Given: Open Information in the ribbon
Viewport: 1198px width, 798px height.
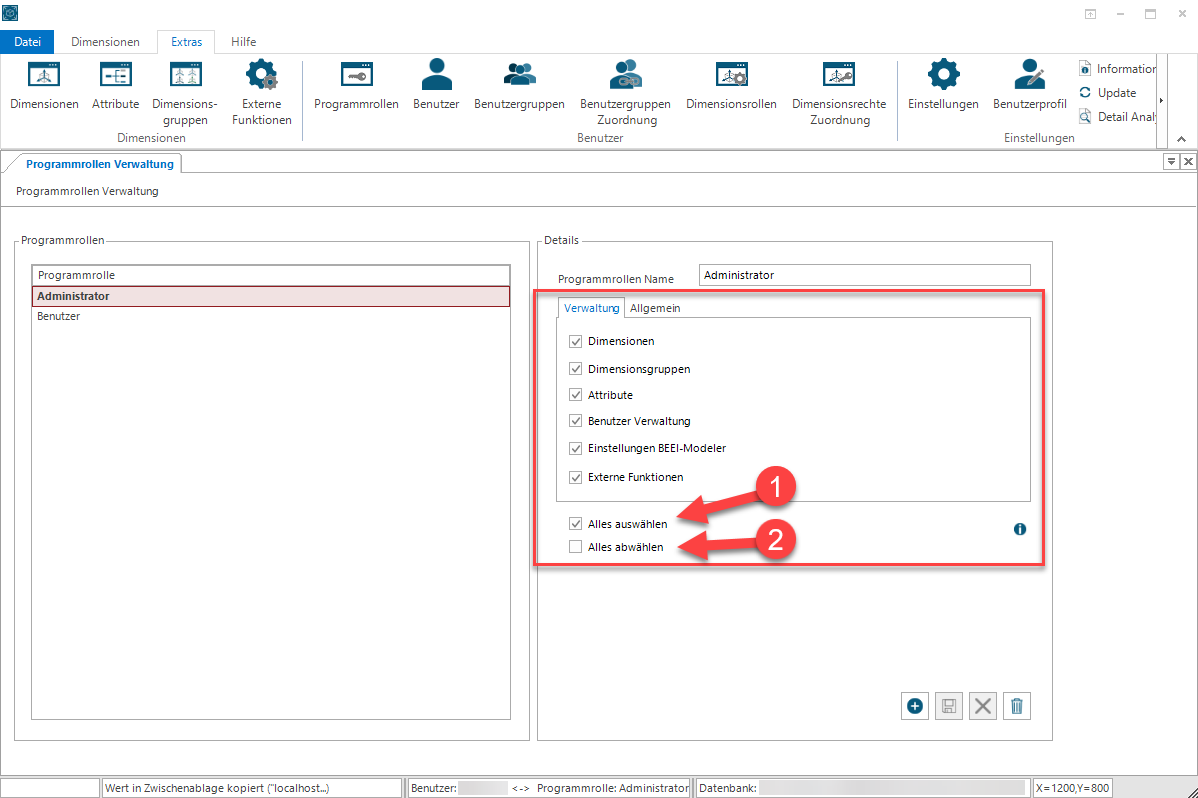Looking at the screenshot, I should coord(1117,69).
